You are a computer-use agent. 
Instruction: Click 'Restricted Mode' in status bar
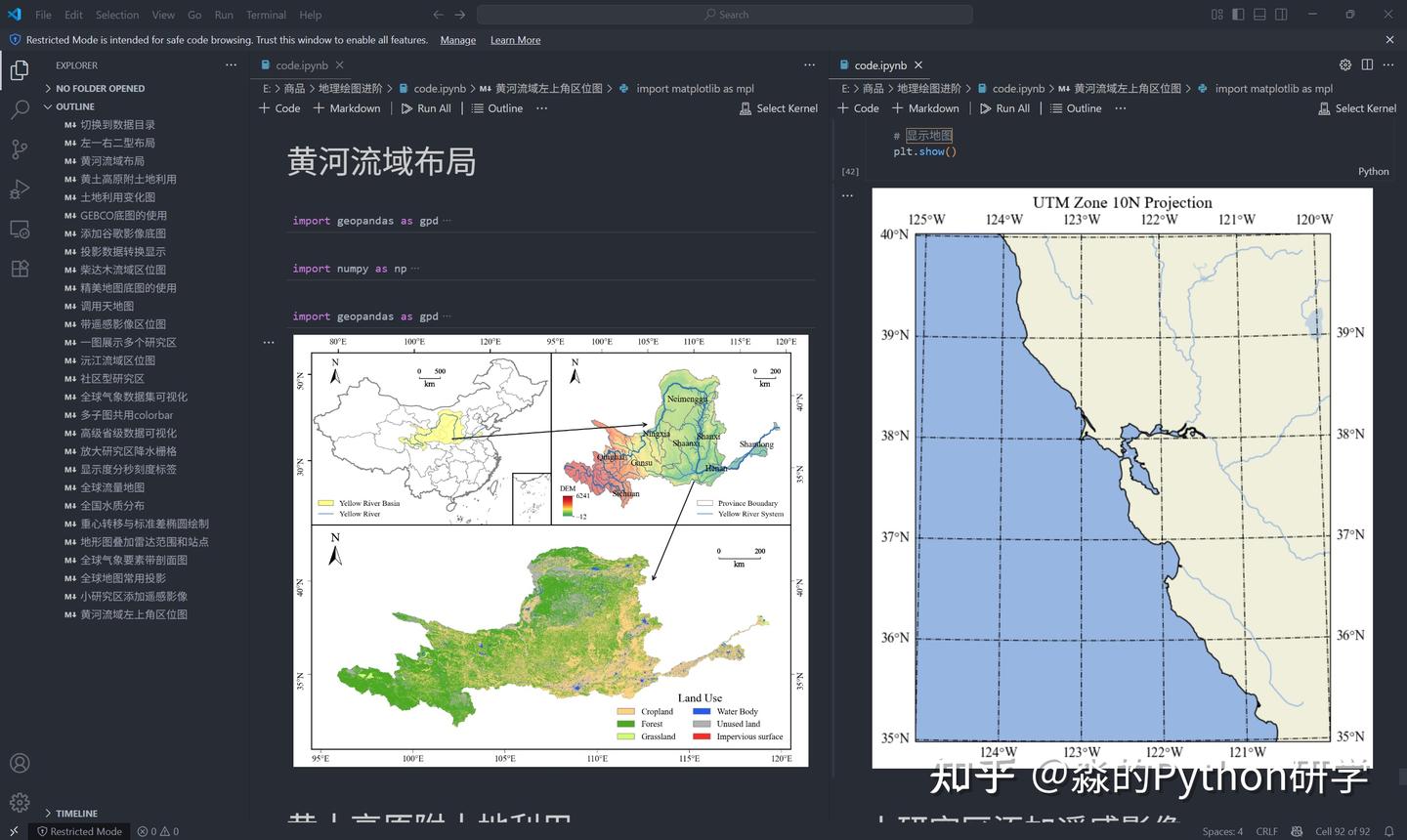click(79, 831)
